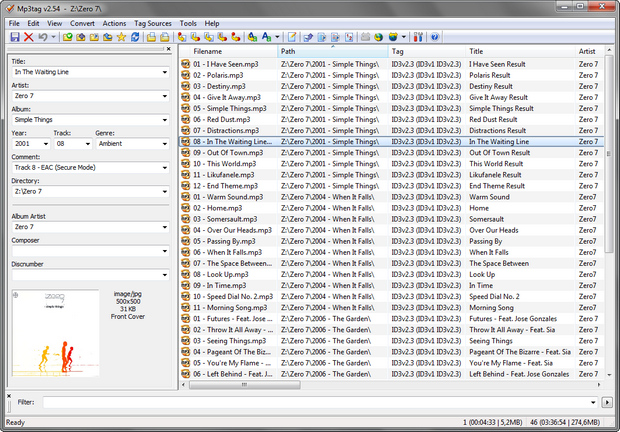Open the Actions menu
Image resolution: width=620 pixels, height=432 pixels.
coord(114,24)
